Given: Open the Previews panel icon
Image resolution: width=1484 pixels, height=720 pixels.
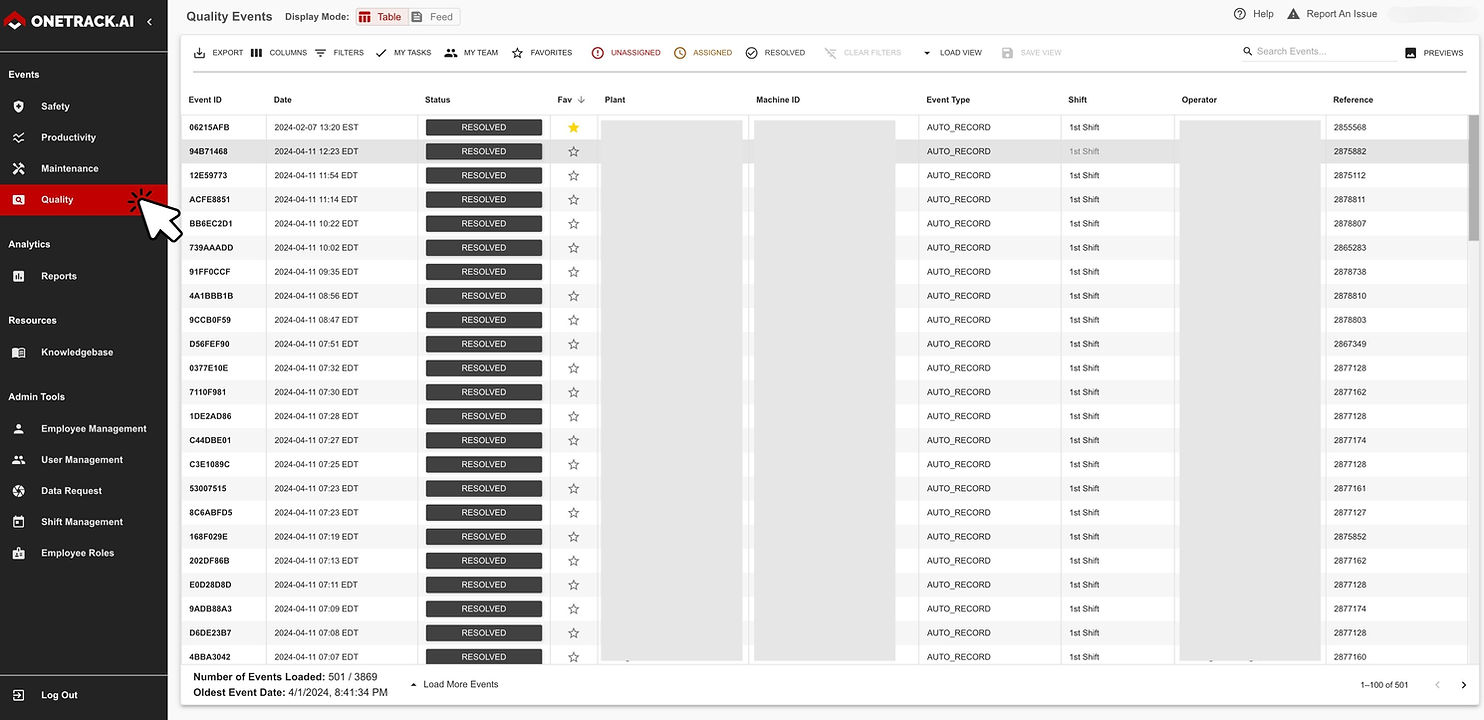Looking at the screenshot, I should pos(1409,52).
